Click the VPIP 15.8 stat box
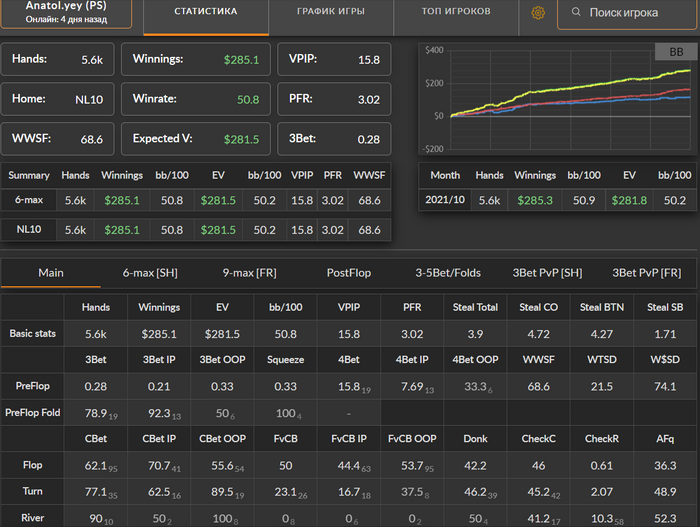The height and width of the screenshot is (527, 700). tap(334, 59)
